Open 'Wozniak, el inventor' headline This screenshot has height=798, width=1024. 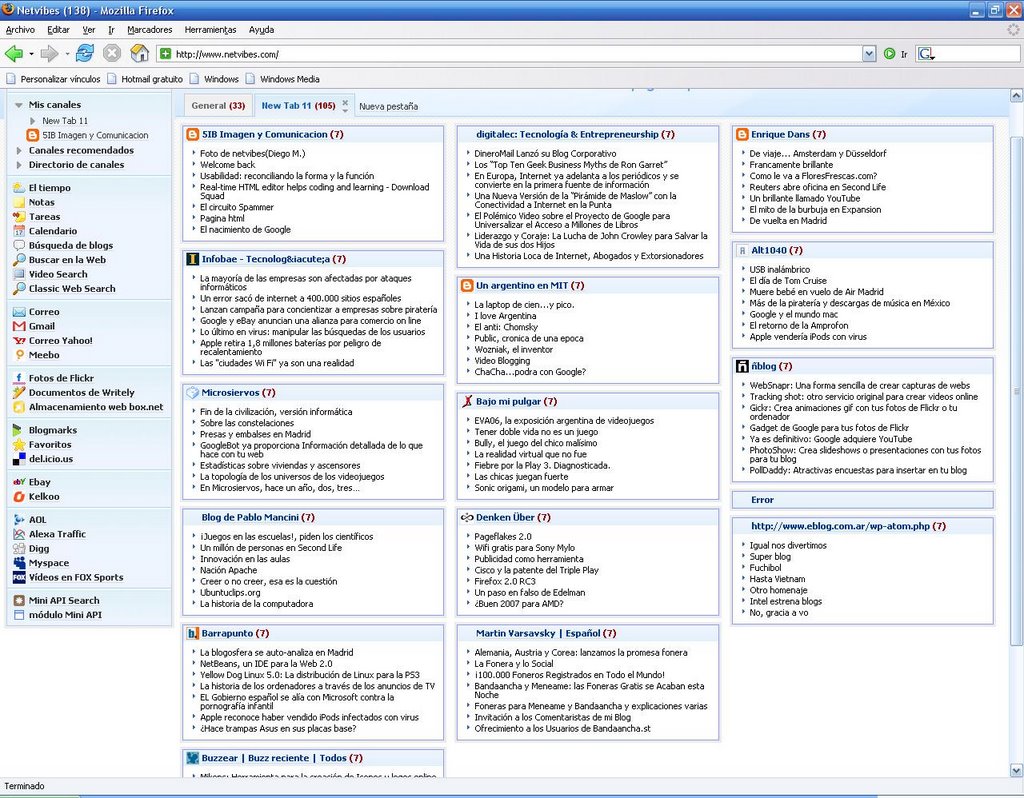513,349
